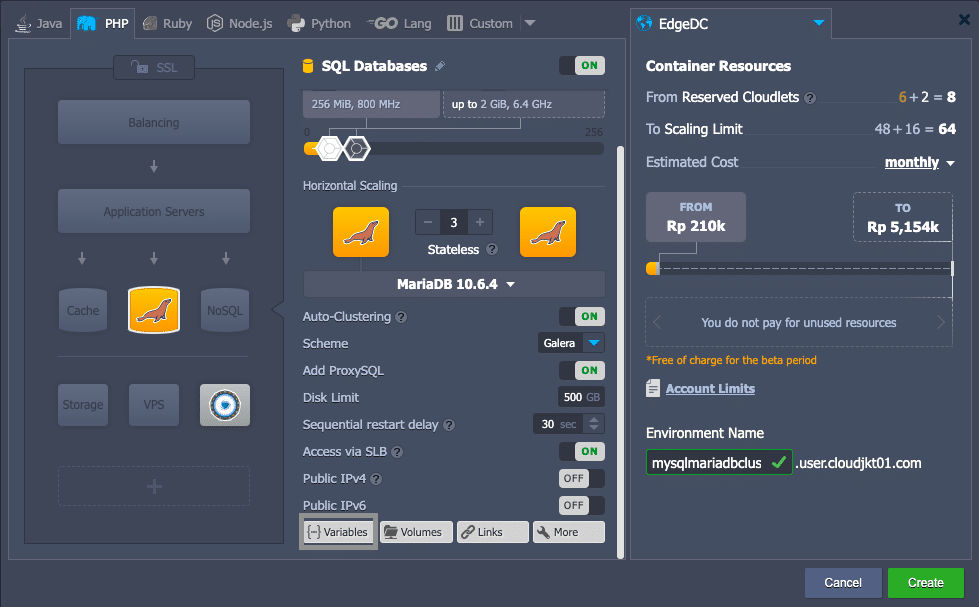Click the pencil icon beside SQL Databases
The height and width of the screenshot is (607, 979).
440,66
